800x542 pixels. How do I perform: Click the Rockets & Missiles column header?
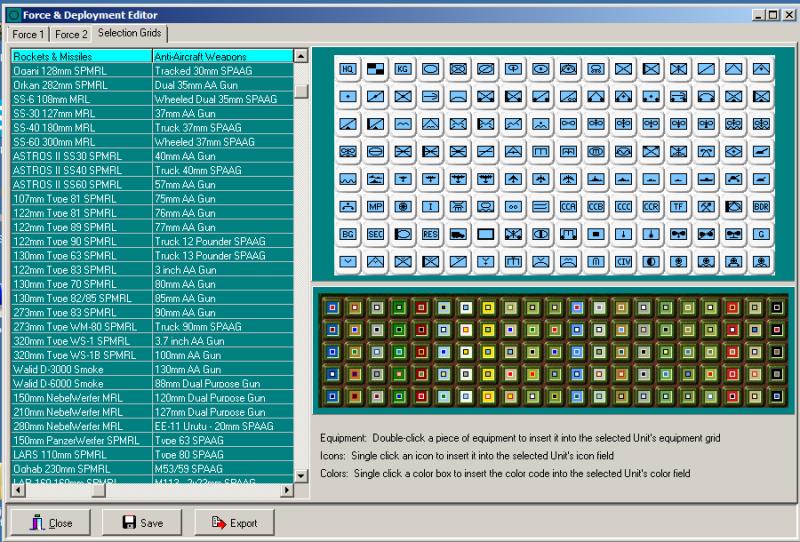82,56
